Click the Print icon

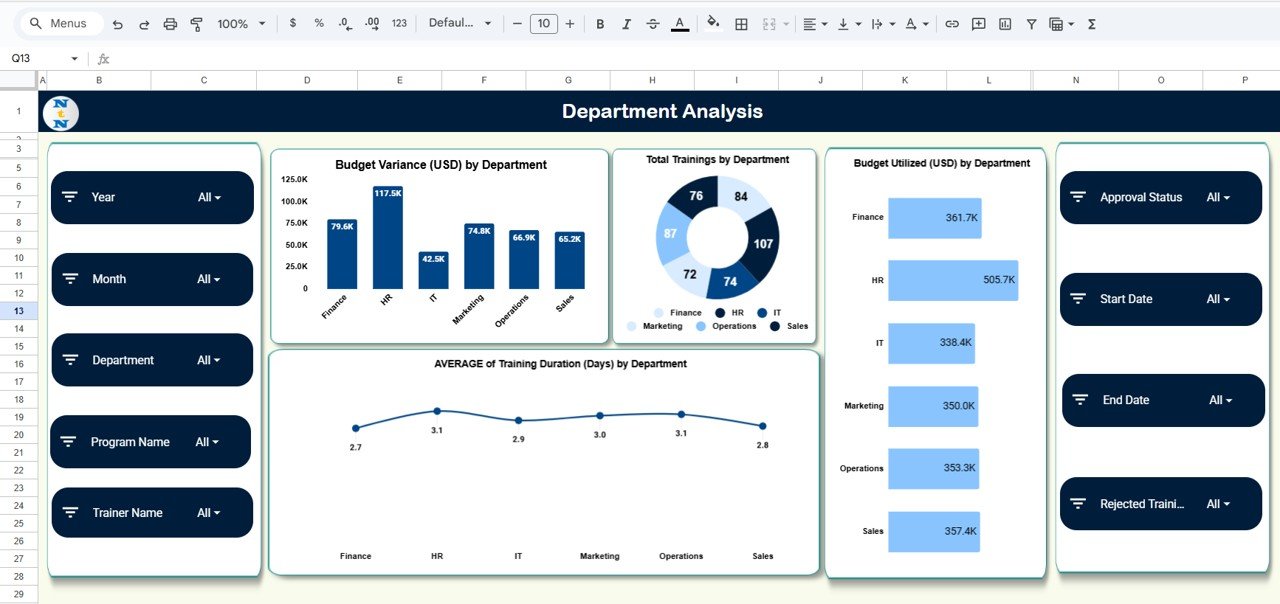pos(168,23)
